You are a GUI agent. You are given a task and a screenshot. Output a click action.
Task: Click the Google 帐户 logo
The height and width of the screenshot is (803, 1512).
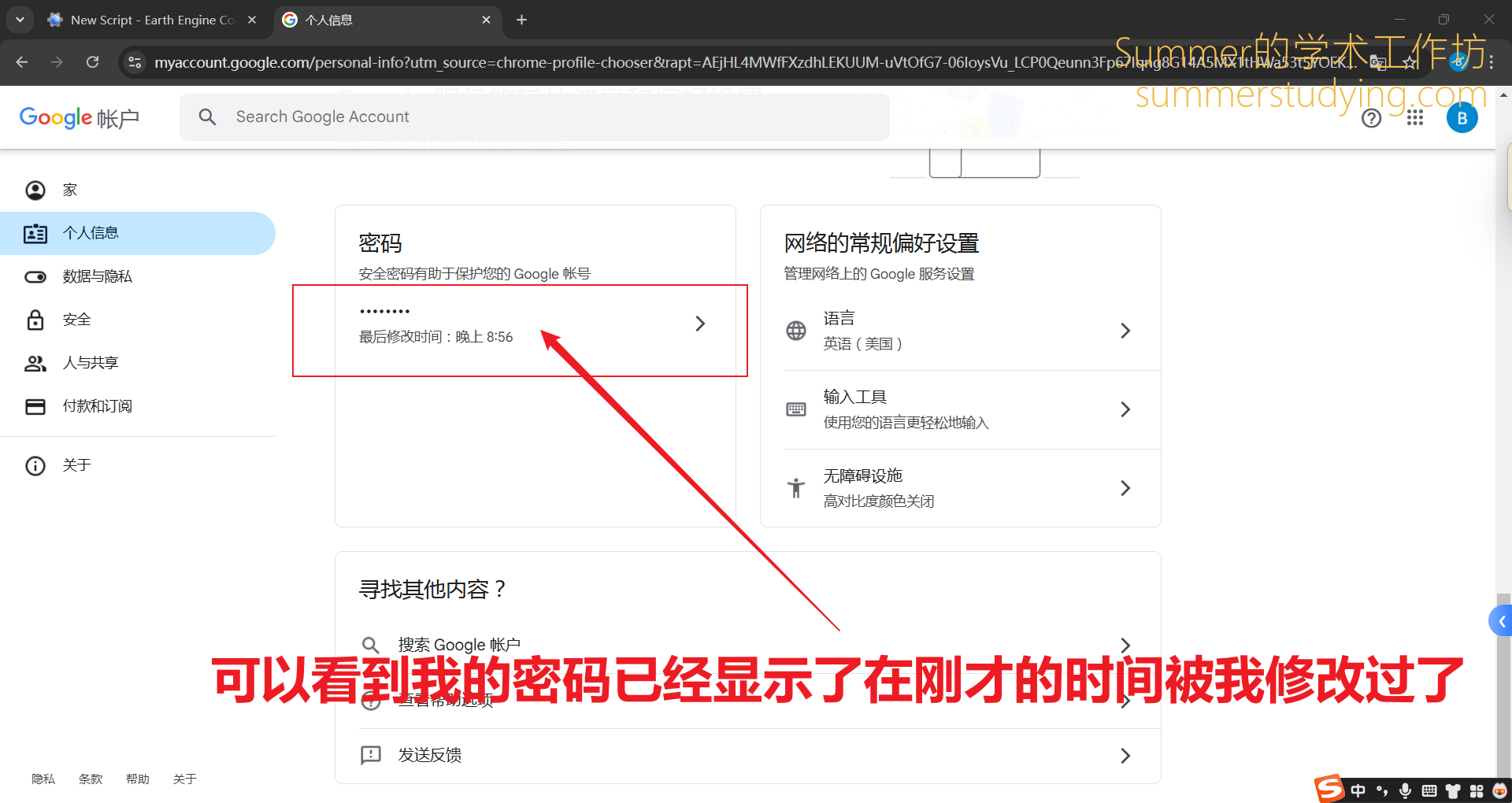[80, 118]
